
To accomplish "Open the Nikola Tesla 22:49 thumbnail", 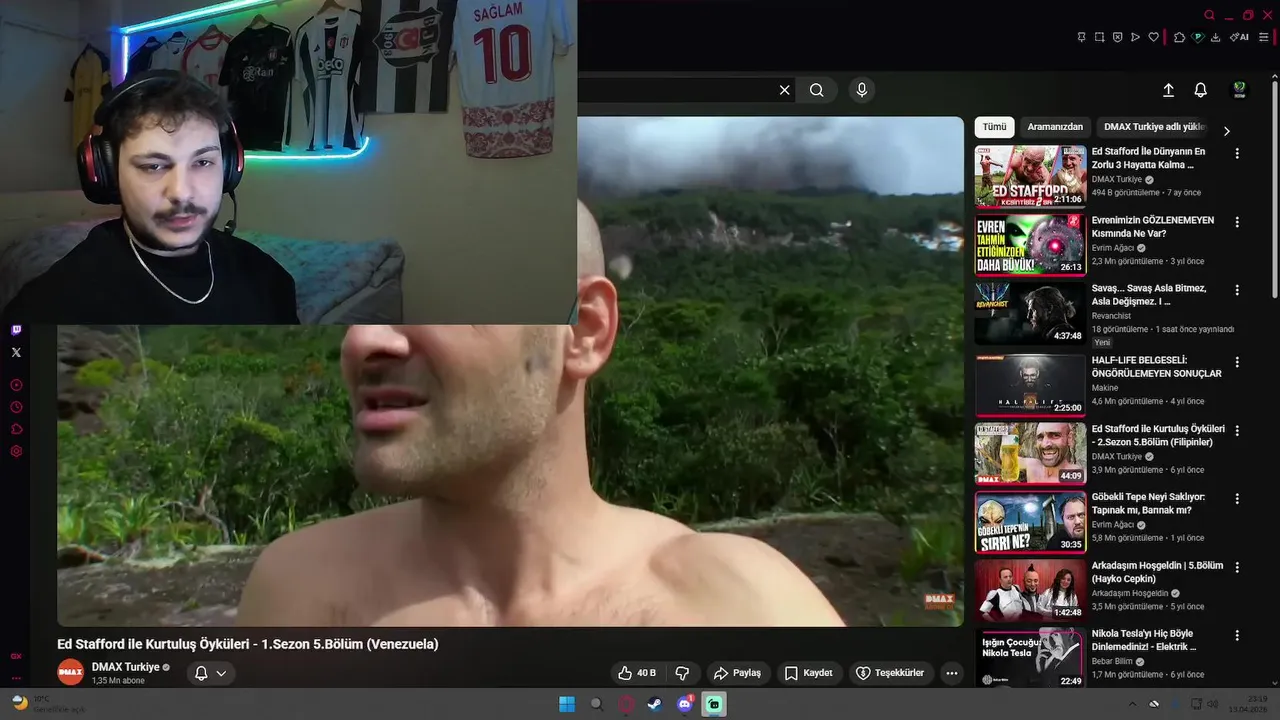I will [1030, 657].
